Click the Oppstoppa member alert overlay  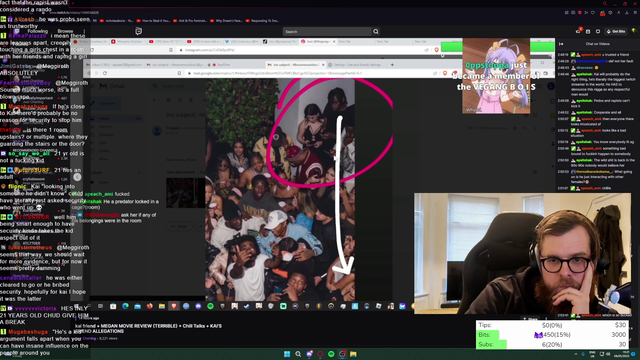(496, 76)
